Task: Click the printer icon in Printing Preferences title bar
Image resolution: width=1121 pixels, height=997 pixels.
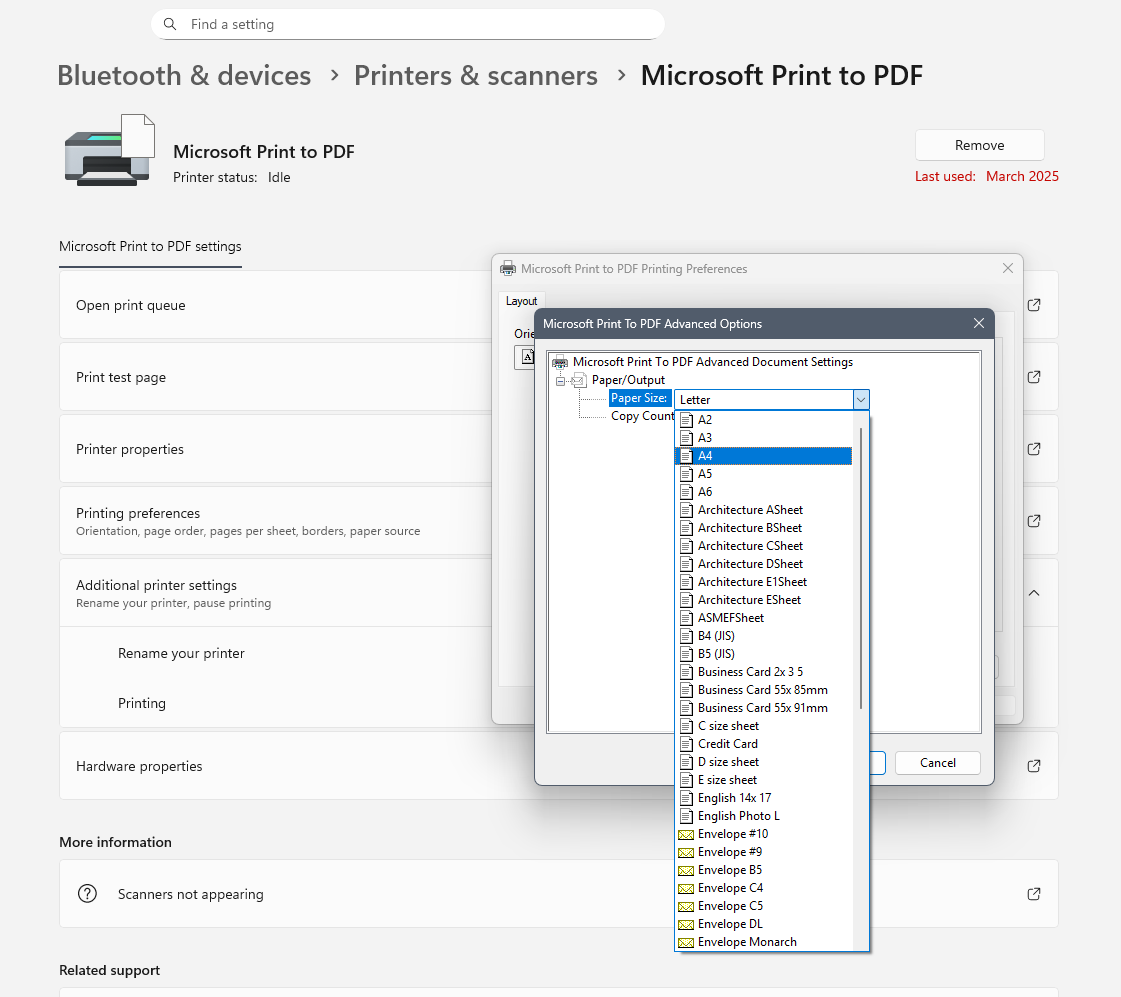Action: click(x=508, y=268)
